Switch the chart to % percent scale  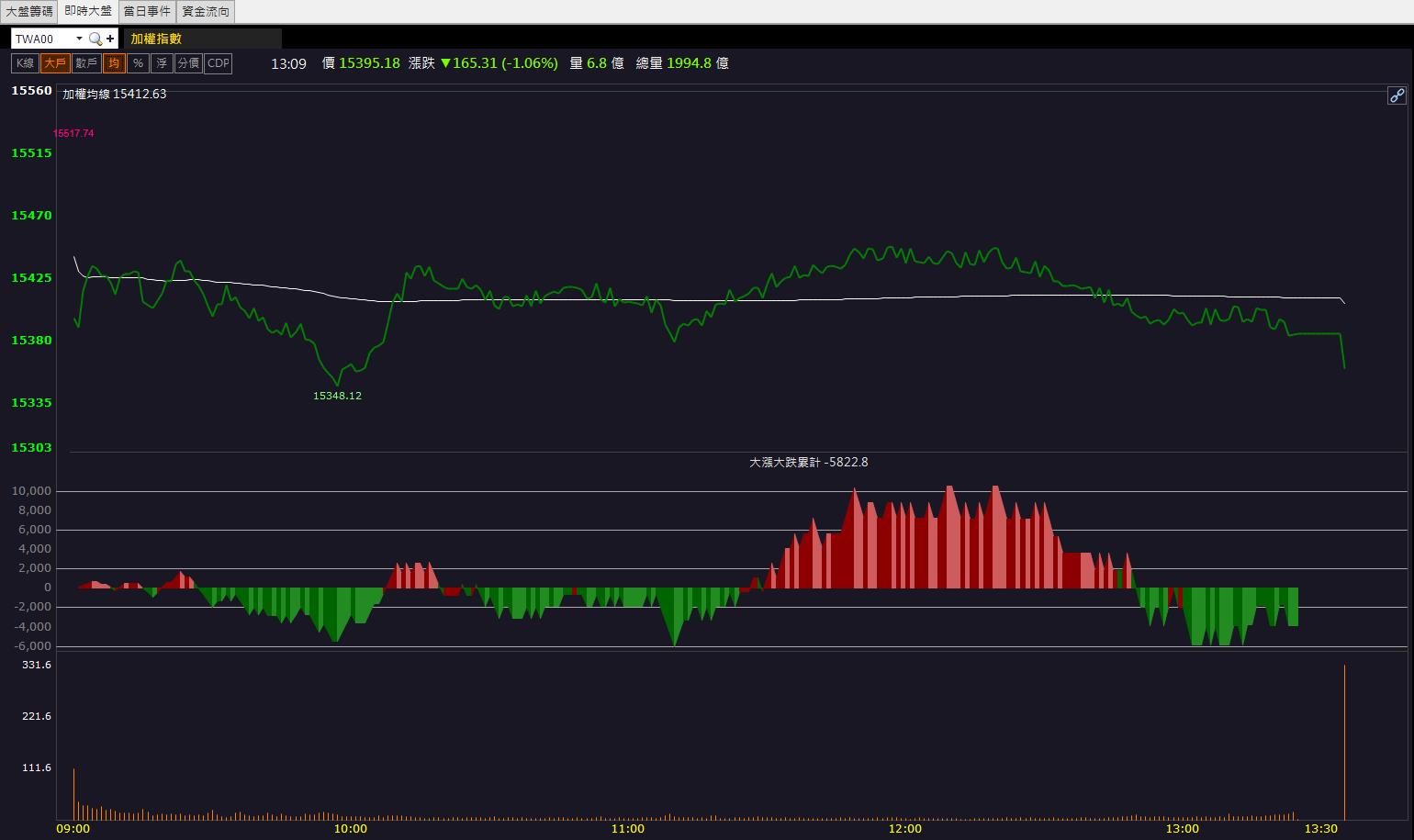[138, 63]
